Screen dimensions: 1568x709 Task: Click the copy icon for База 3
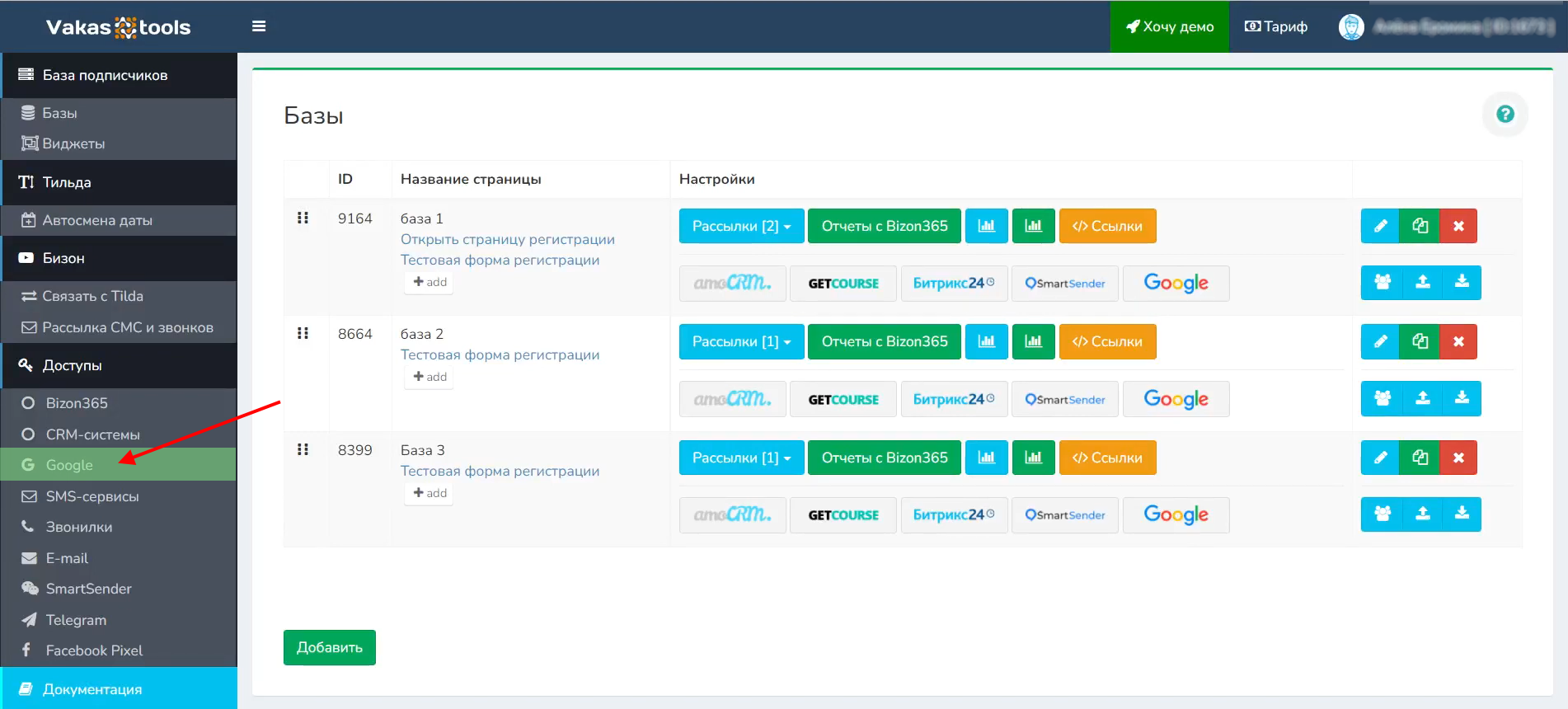pyautogui.click(x=1420, y=458)
